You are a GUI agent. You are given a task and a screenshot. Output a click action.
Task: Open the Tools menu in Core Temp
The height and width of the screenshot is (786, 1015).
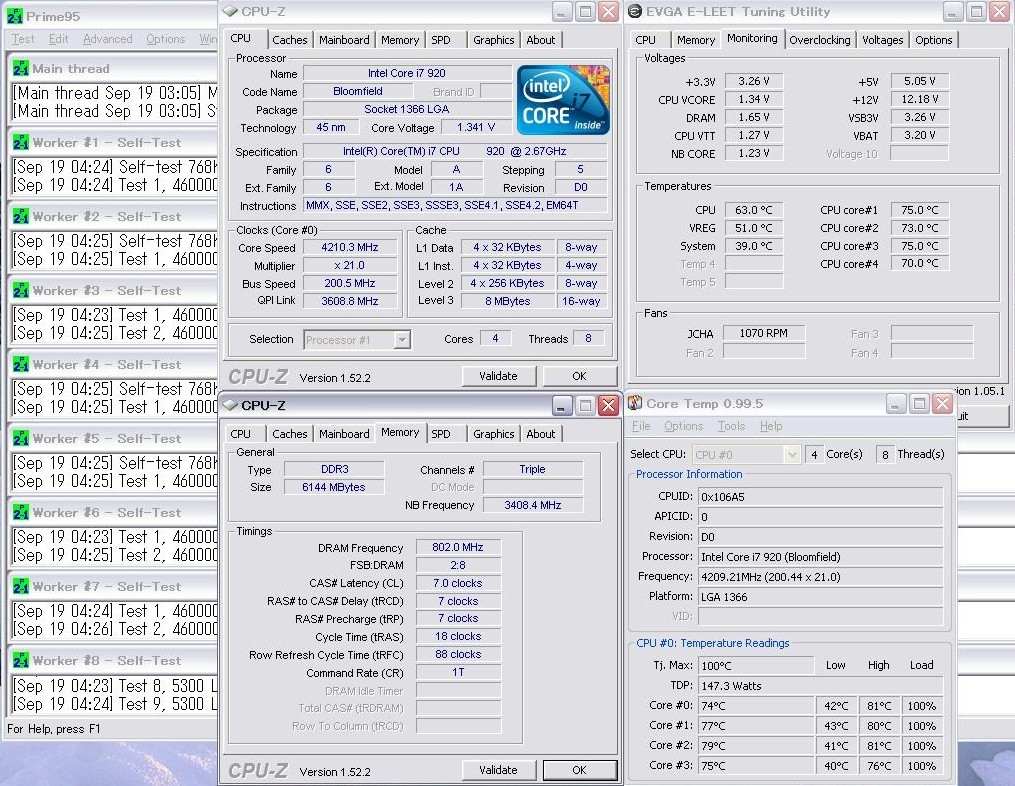(x=731, y=426)
